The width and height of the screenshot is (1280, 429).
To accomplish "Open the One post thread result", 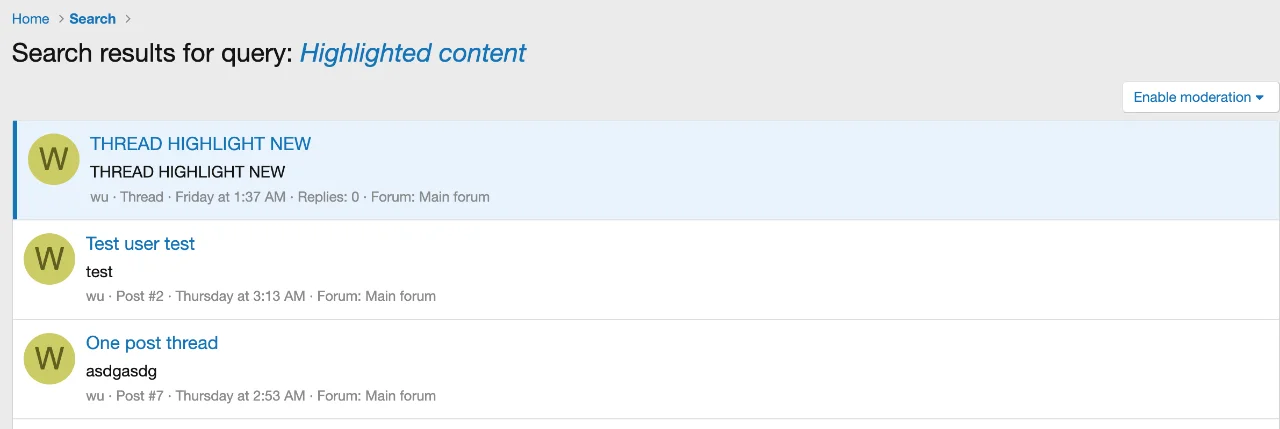I will (x=152, y=343).
